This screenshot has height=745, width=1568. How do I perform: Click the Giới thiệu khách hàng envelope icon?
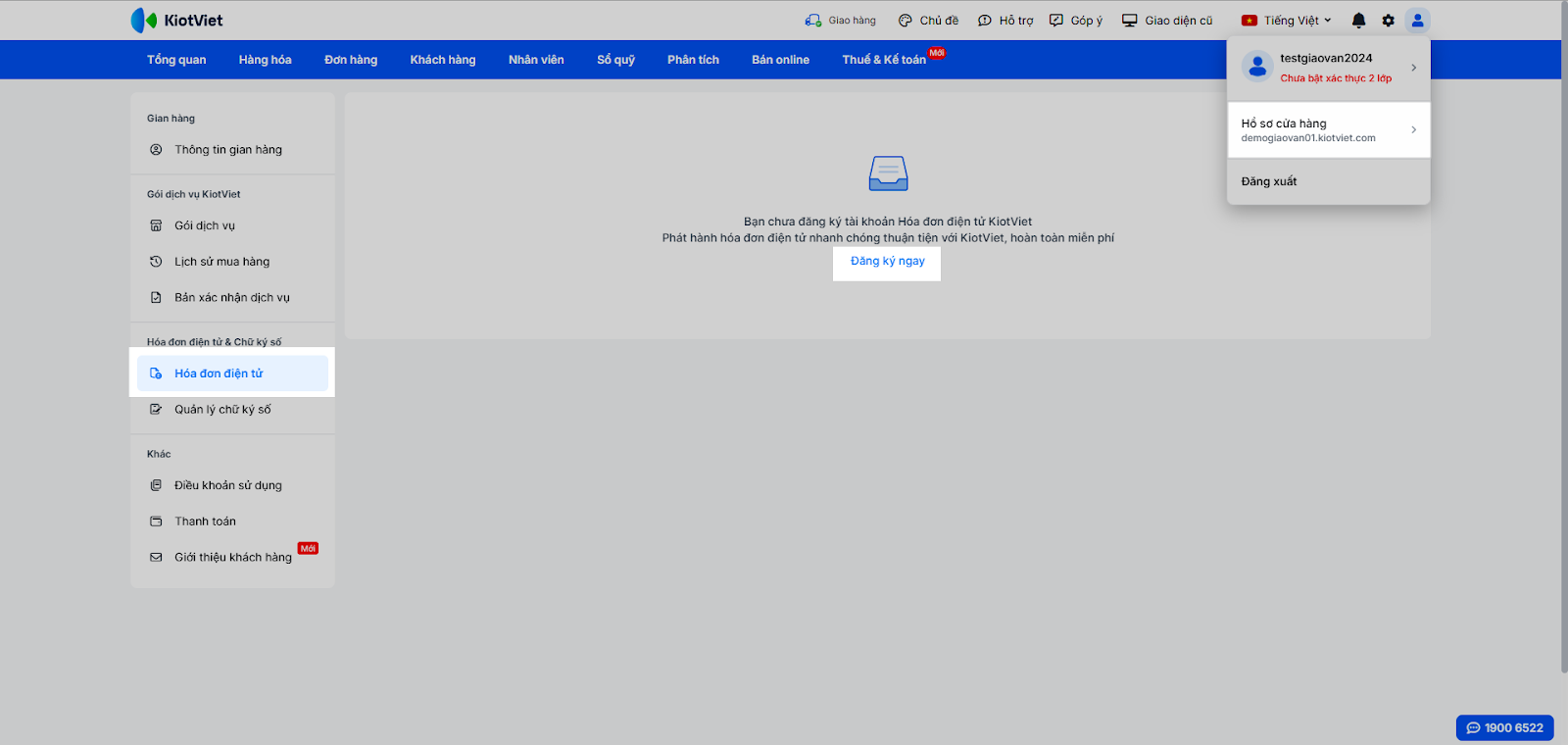click(156, 558)
